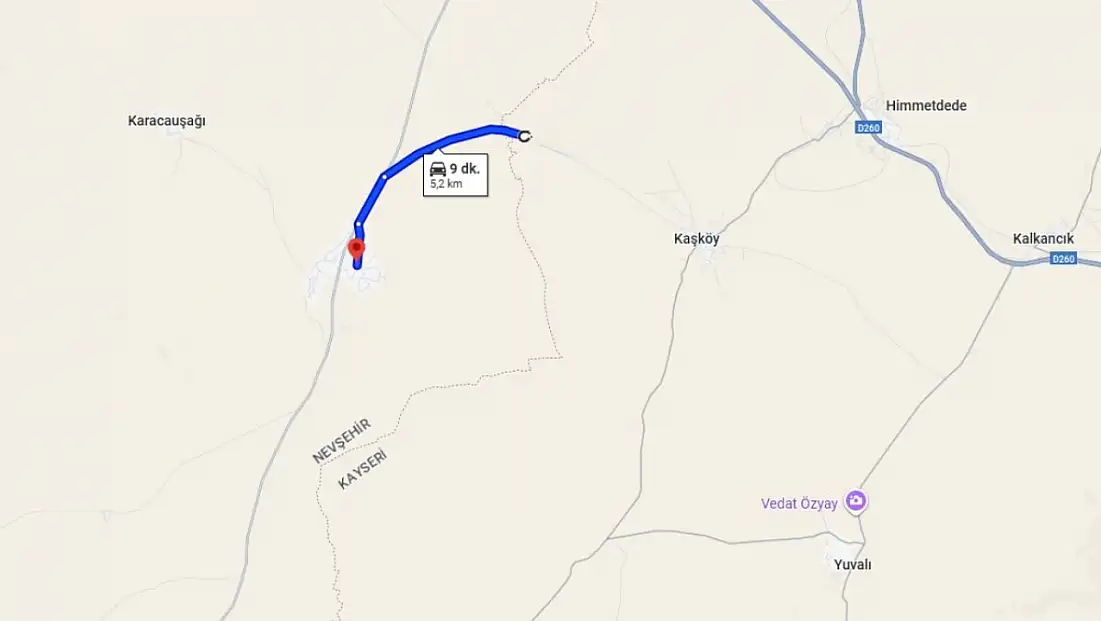Click the Vedat Özyay photo icon

tap(855, 502)
